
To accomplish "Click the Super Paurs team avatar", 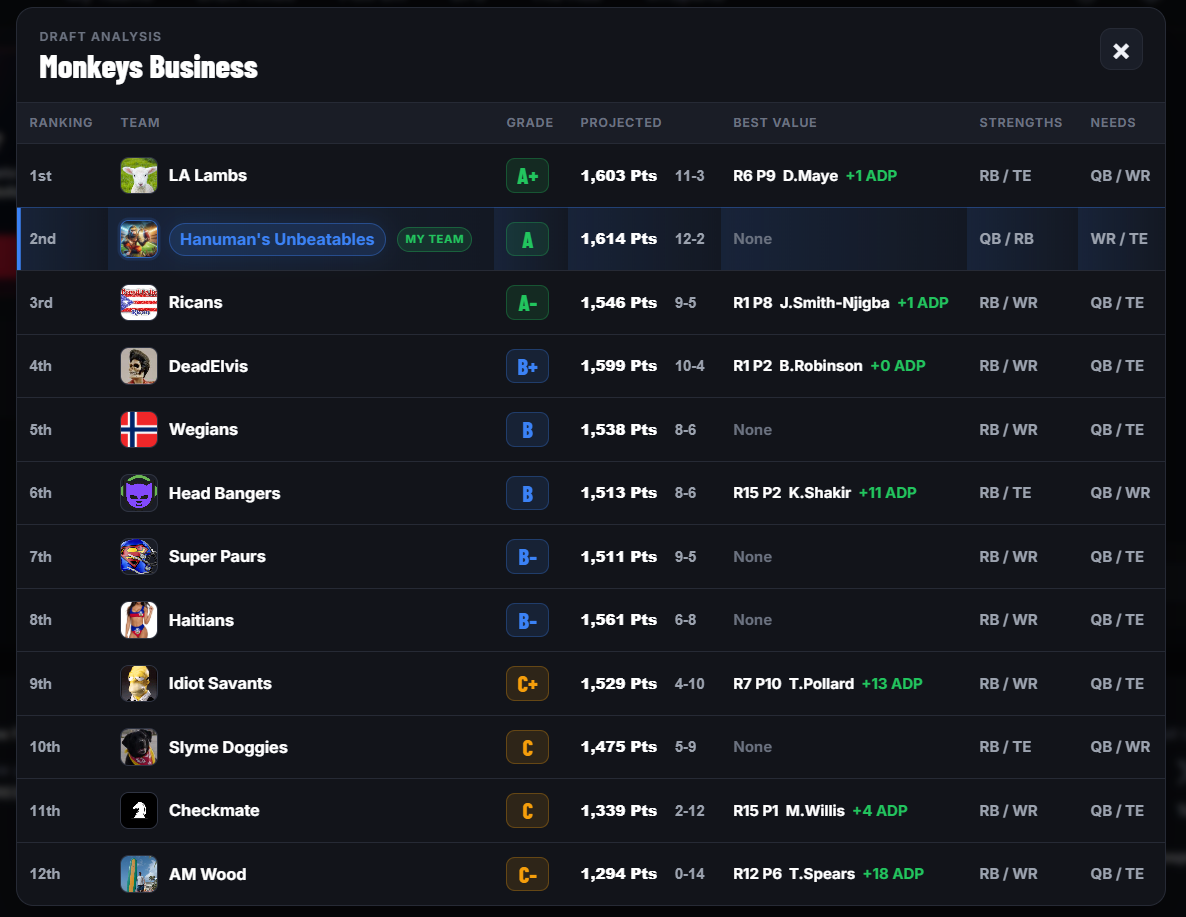I will (139, 557).
